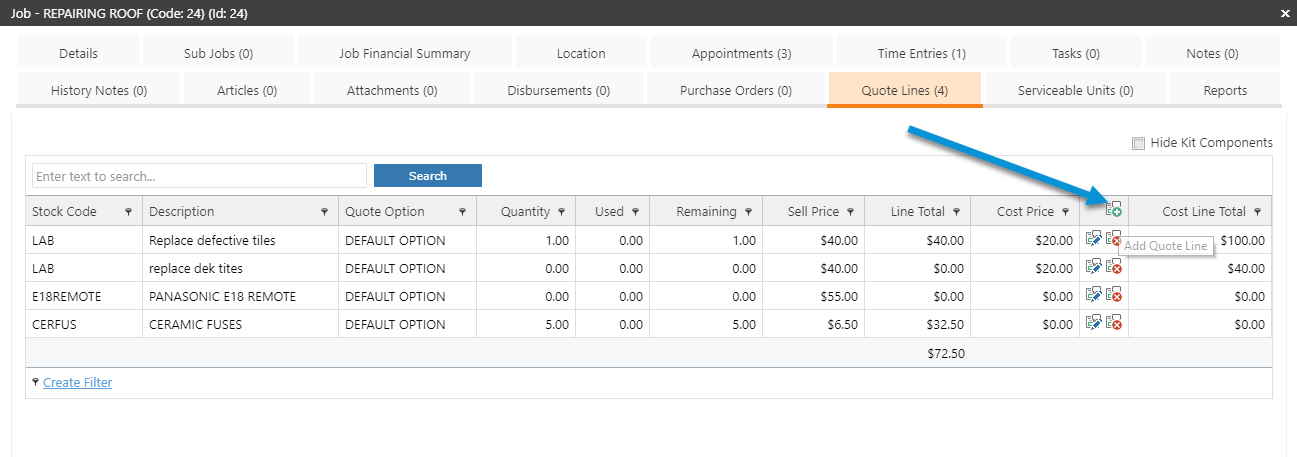Select the E18REMOTE stock code cell

tap(84, 296)
